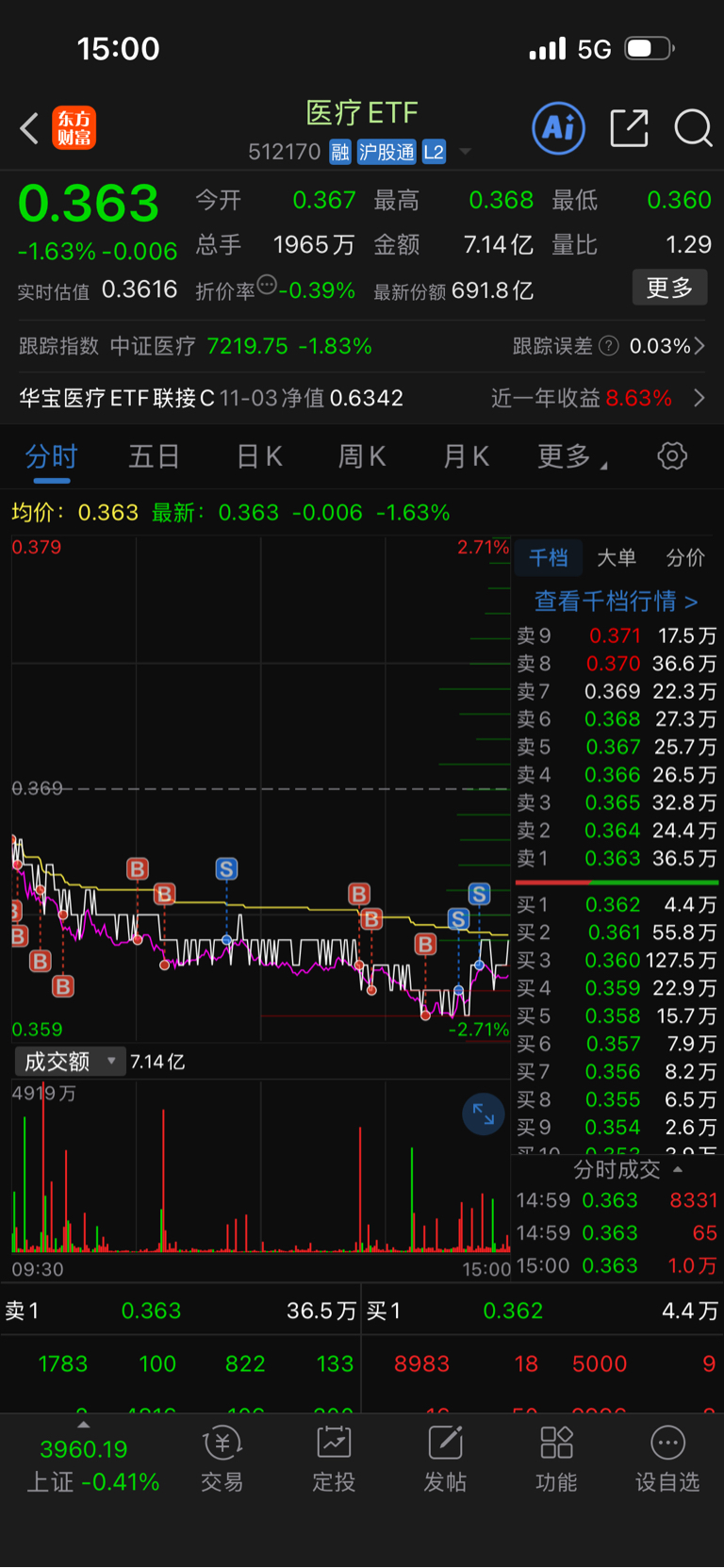
Task: Tap the share/export icon
Action: tap(629, 128)
